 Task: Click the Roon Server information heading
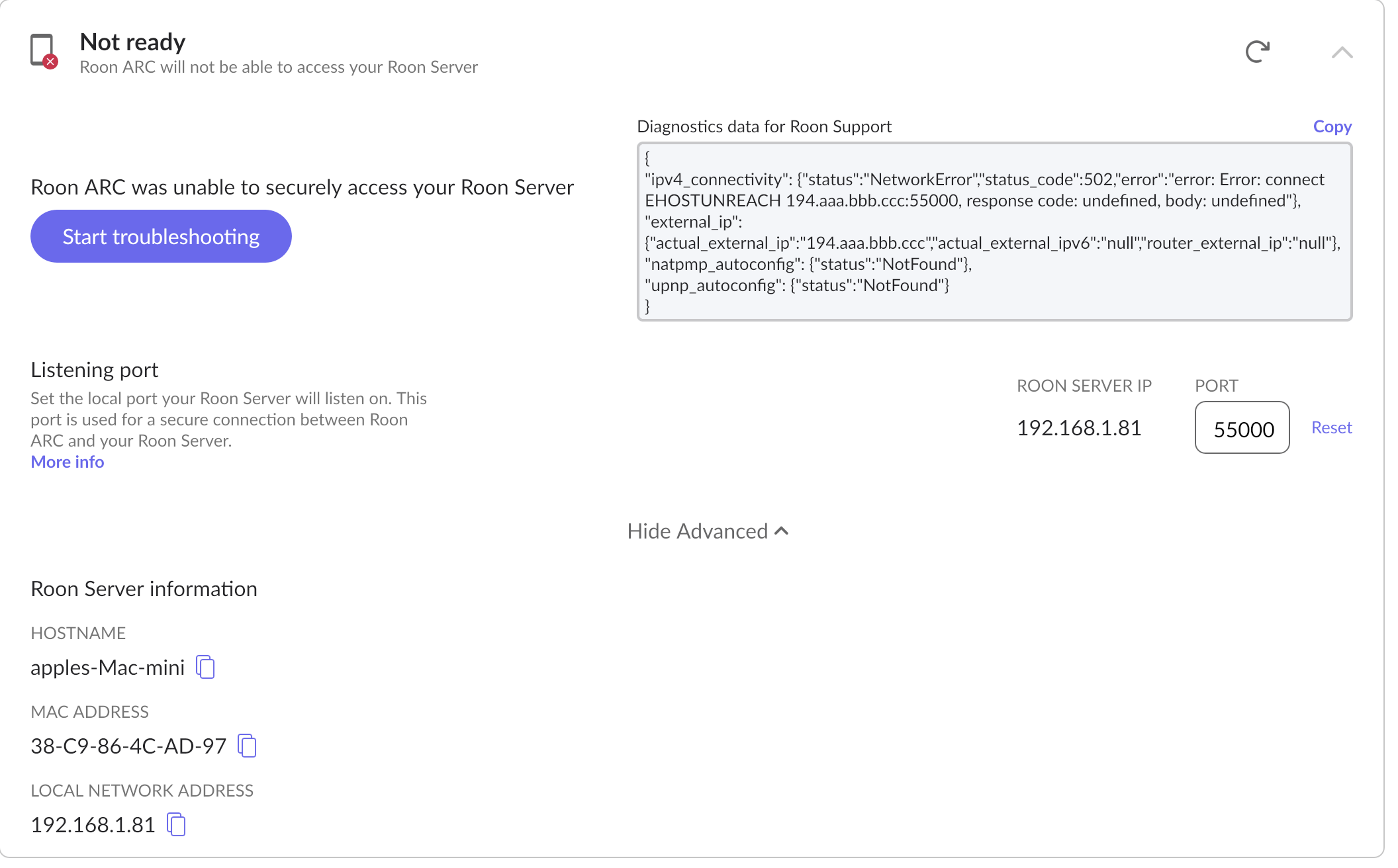(x=144, y=589)
